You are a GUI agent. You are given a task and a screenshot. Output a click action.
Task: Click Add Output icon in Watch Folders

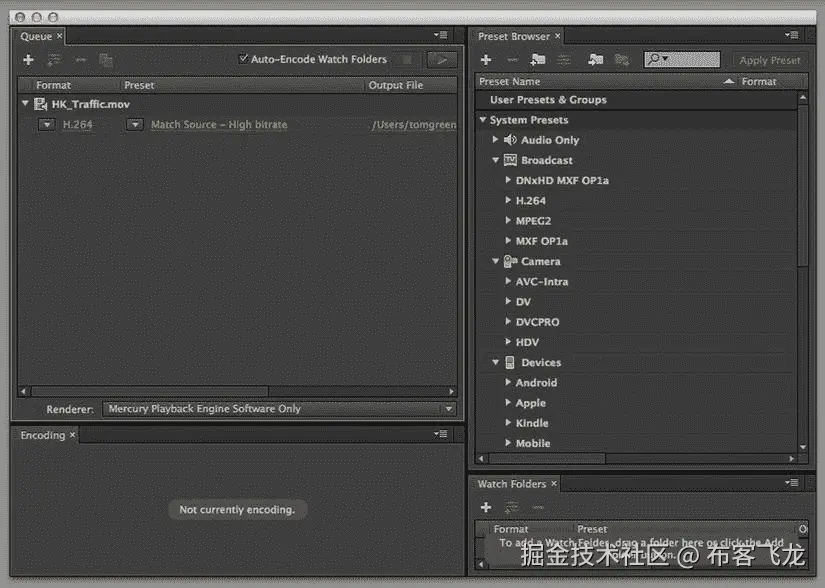(511, 507)
